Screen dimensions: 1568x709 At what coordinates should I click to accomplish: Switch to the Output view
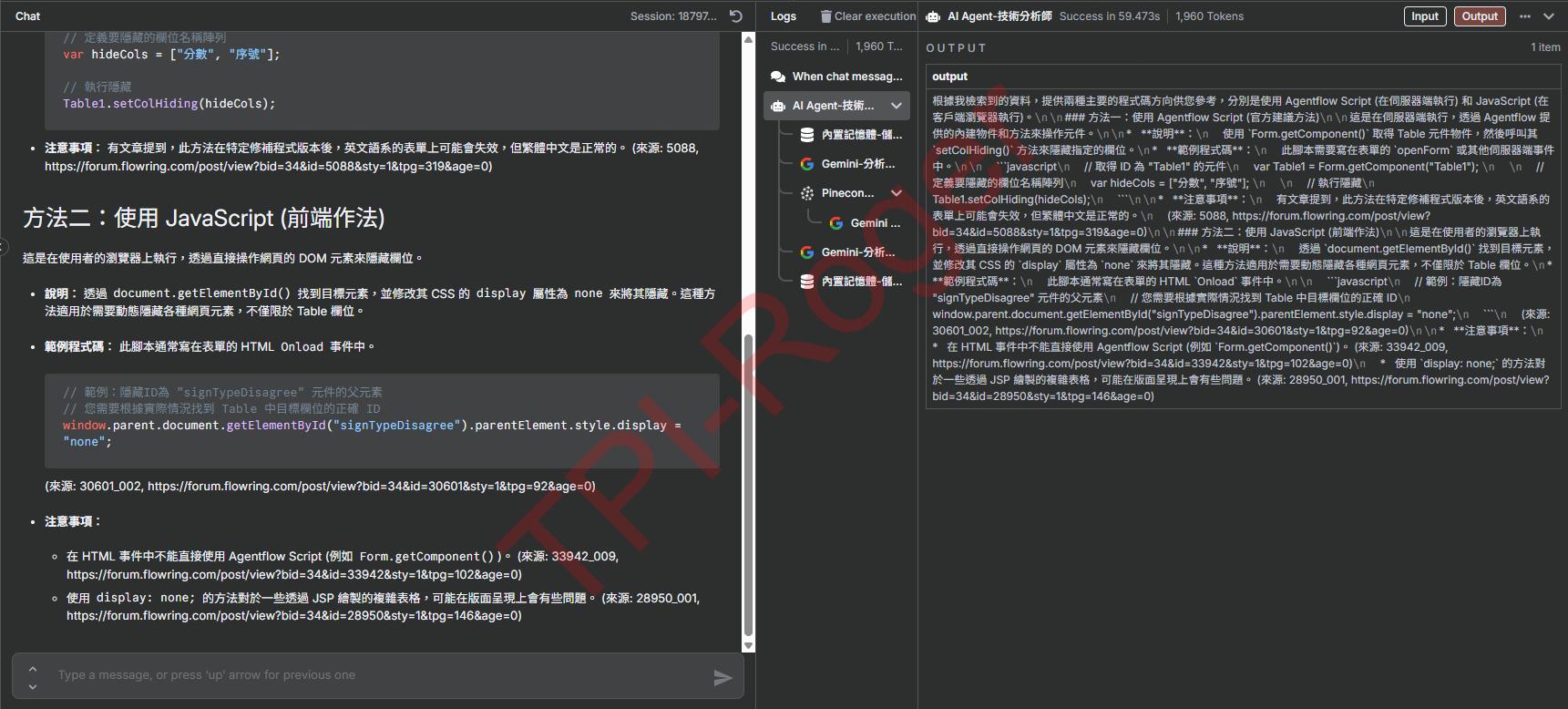pyautogui.click(x=1480, y=16)
